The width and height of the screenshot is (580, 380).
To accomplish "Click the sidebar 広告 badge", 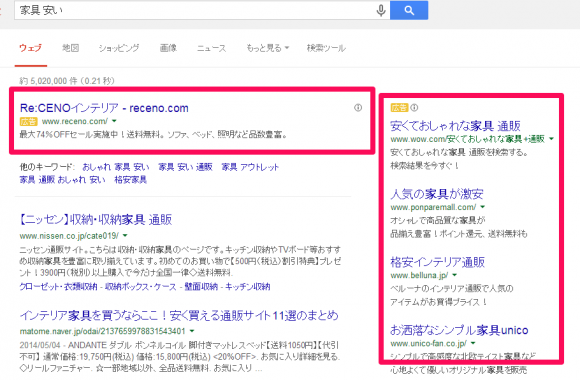I will point(399,108).
